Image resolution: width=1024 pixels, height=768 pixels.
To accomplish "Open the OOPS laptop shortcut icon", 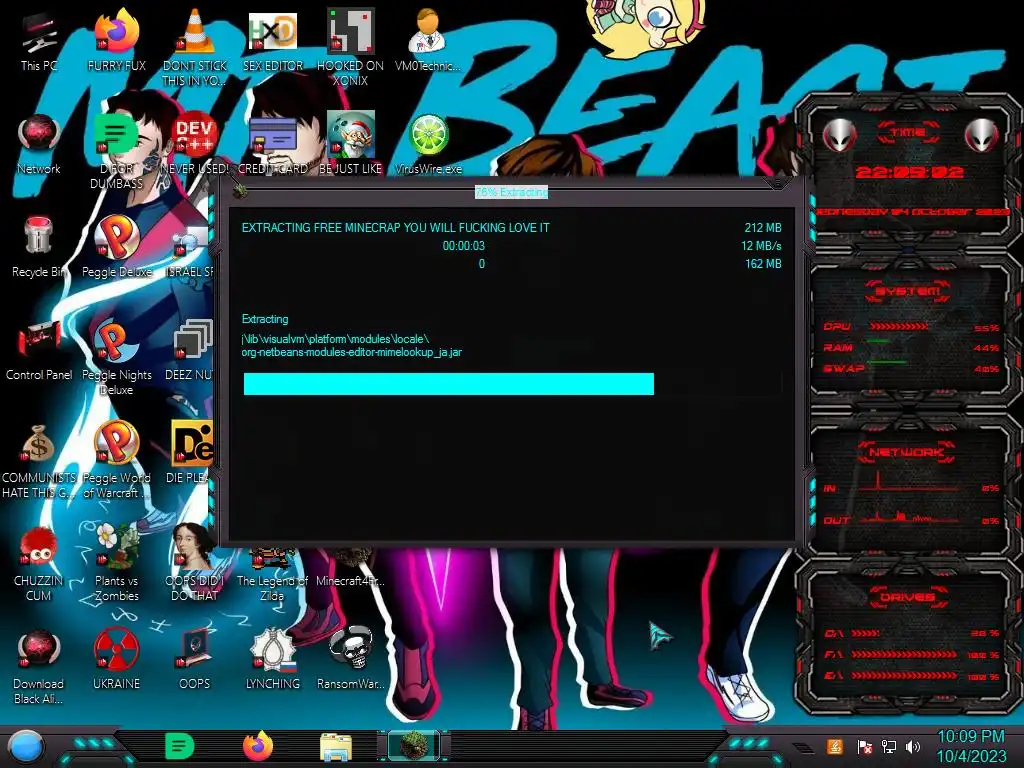I will click(194, 648).
